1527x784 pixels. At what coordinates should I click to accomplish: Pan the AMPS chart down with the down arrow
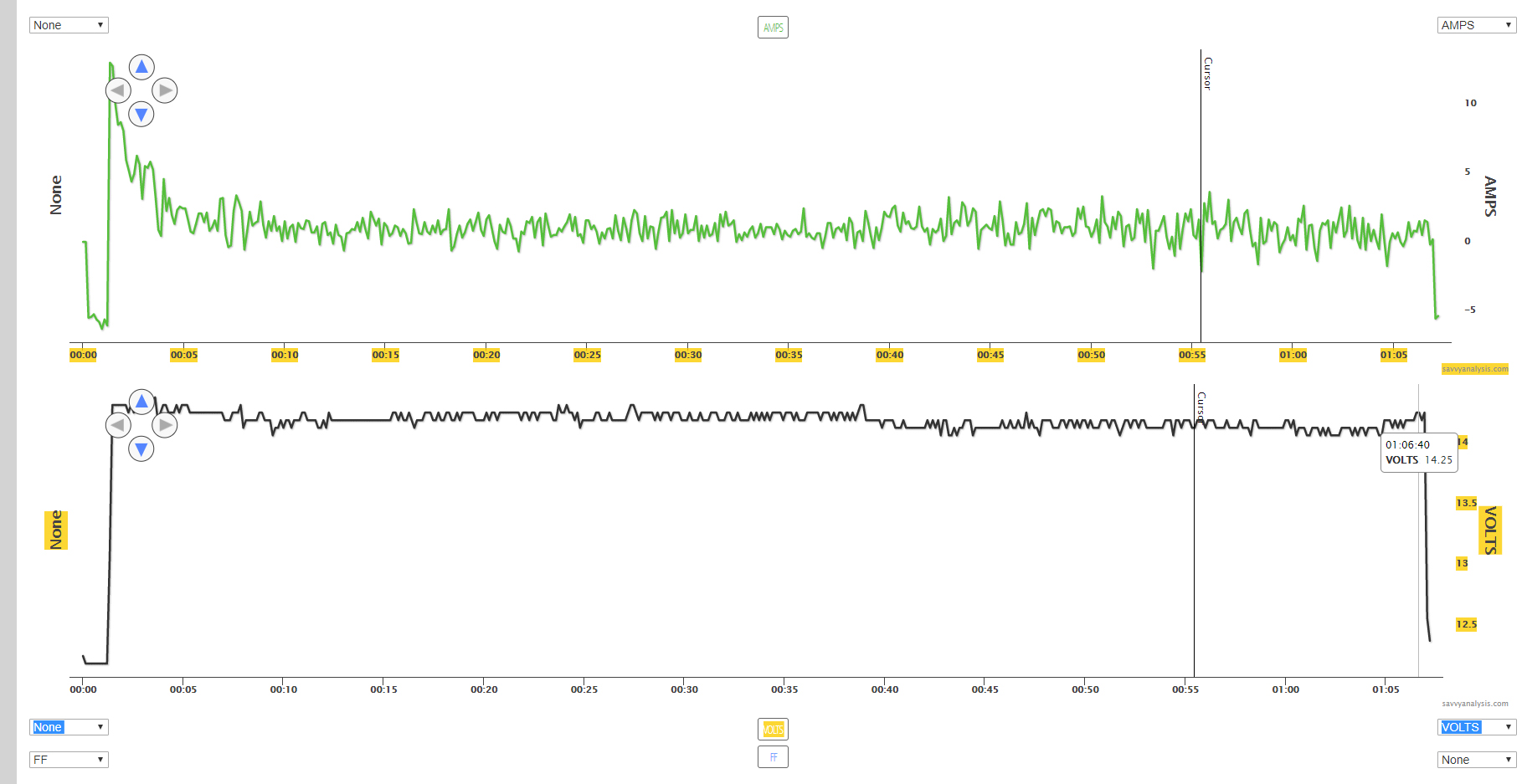pyautogui.click(x=141, y=114)
